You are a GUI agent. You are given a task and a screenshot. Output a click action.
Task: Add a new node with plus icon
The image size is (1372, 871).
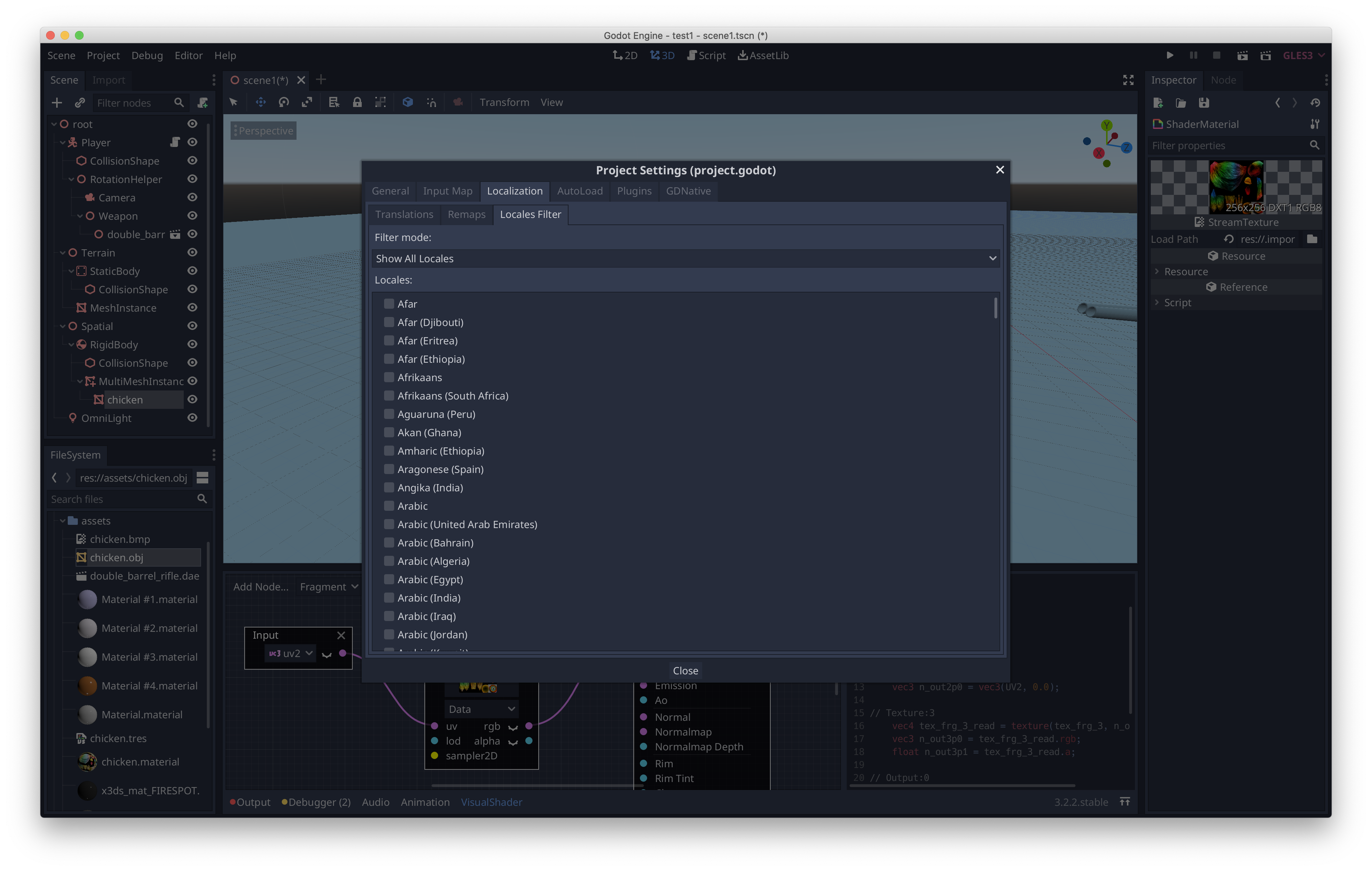point(57,103)
